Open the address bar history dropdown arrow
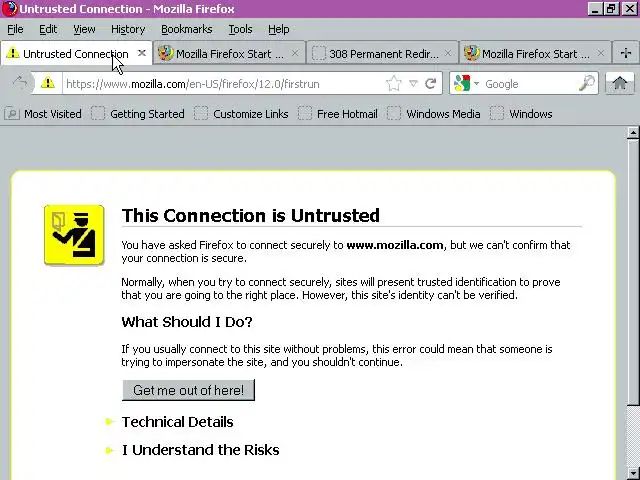Viewport: 640px width, 480px height. (x=413, y=84)
